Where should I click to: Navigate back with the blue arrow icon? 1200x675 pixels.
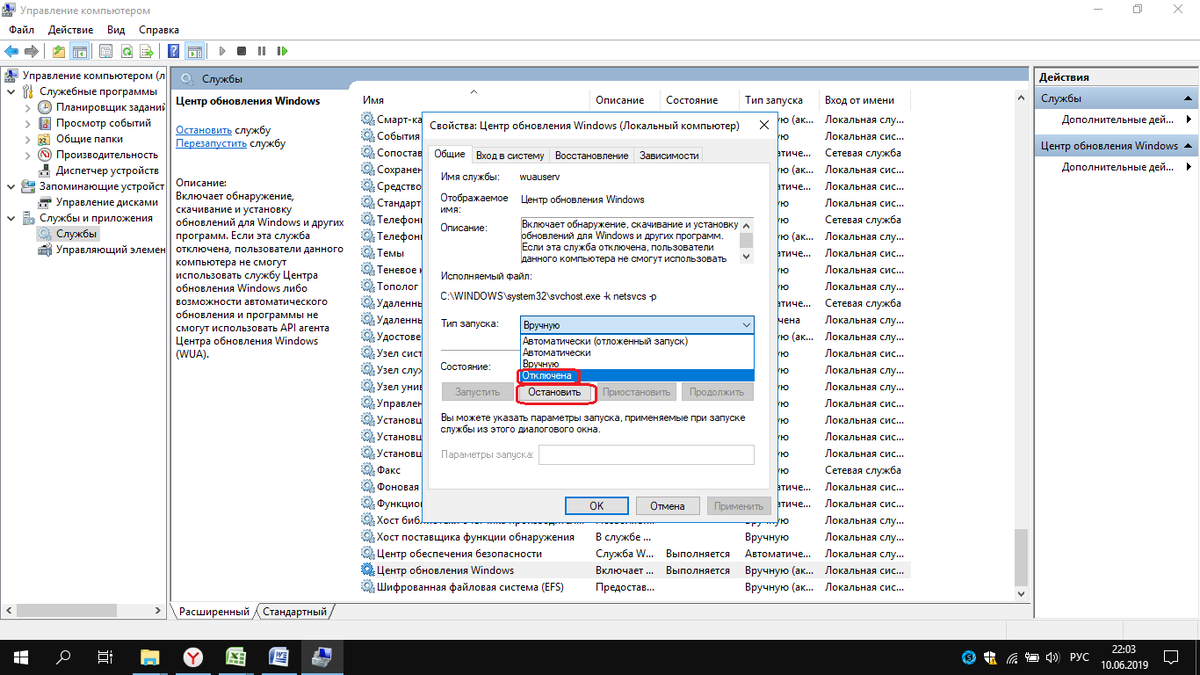pyautogui.click(x=12, y=51)
